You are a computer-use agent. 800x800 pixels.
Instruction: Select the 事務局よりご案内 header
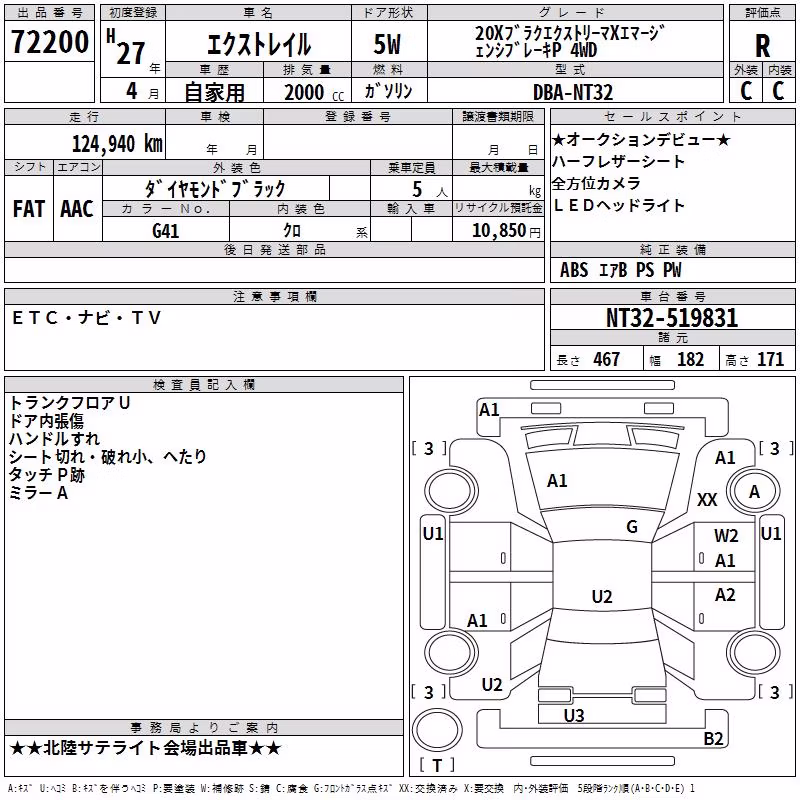[204, 728]
